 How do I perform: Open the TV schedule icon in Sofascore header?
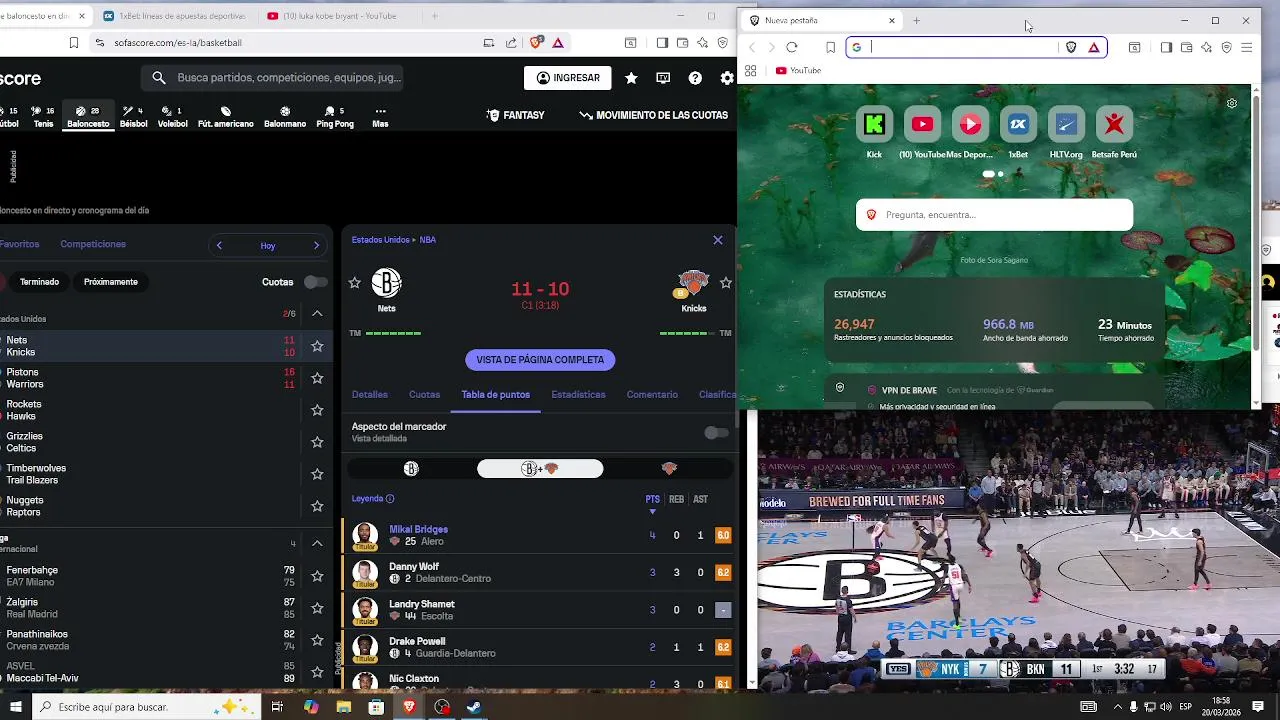click(663, 78)
